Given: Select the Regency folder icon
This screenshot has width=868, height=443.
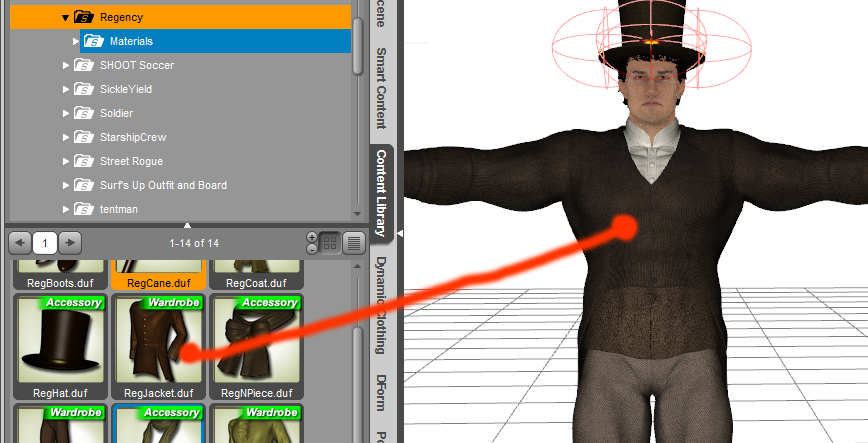Looking at the screenshot, I should [x=84, y=17].
